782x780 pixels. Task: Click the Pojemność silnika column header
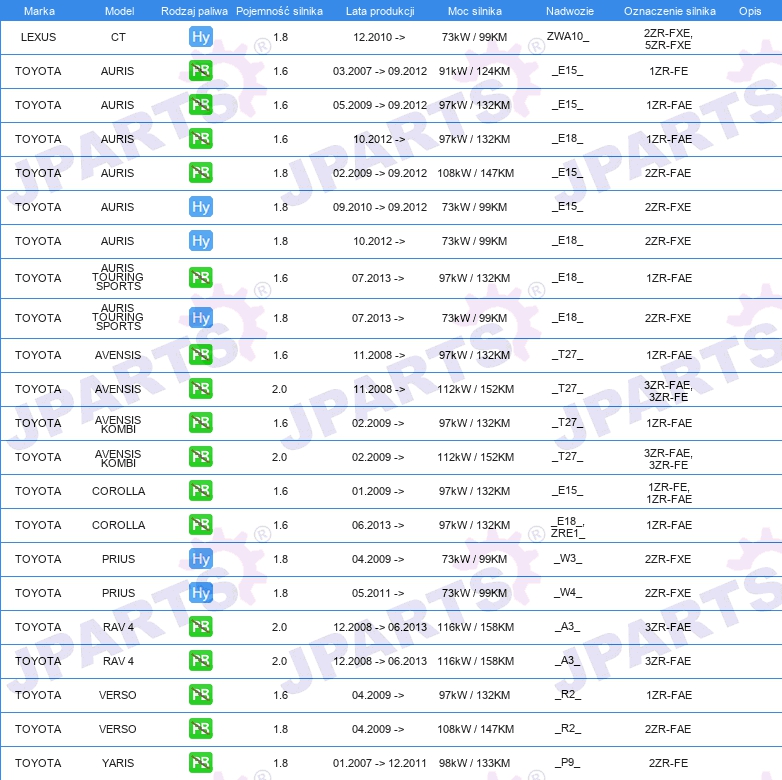point(279,11)
